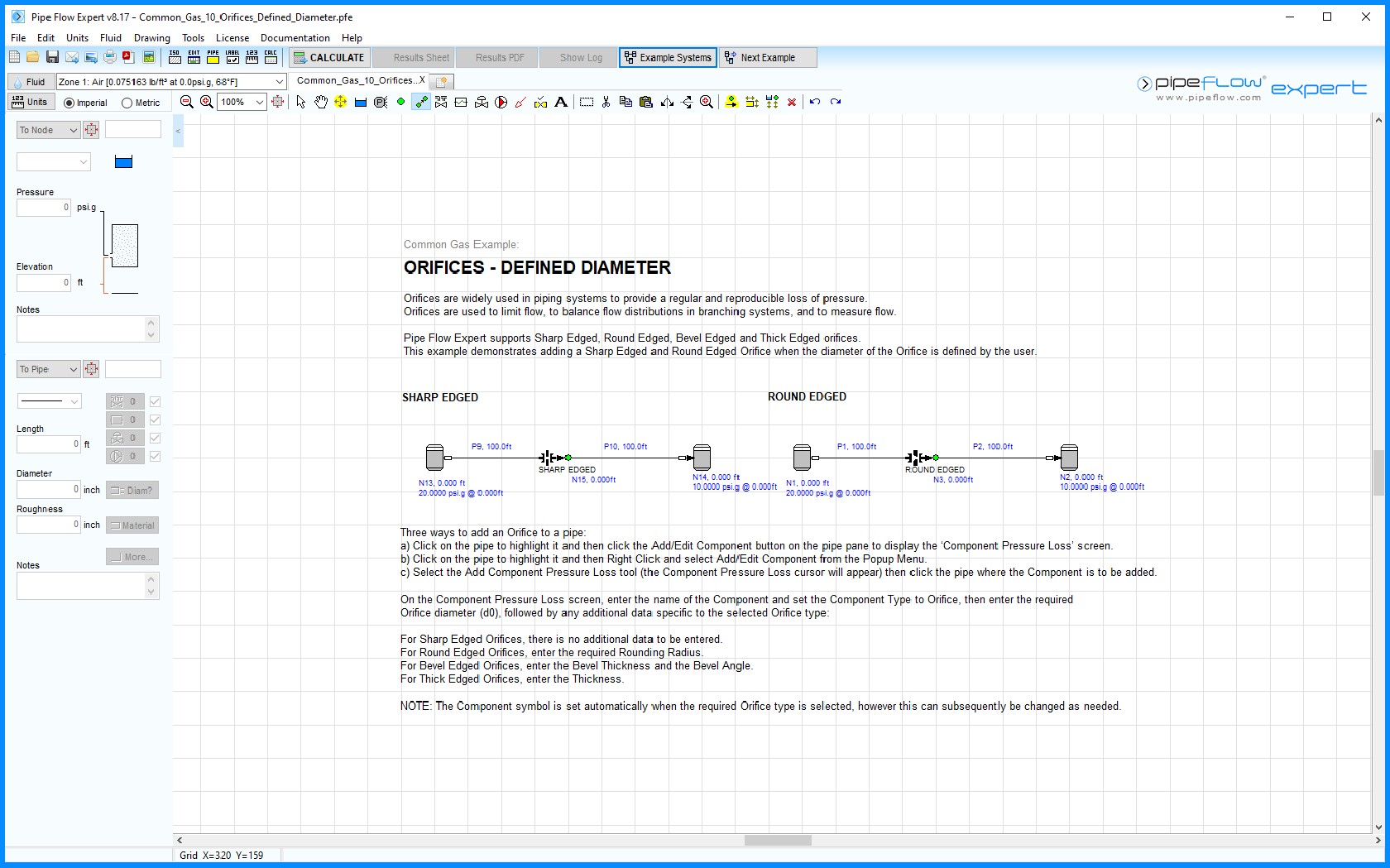Collapse the left pane with the chevron
1390x868 pixels.
click(x=178, y=131)
